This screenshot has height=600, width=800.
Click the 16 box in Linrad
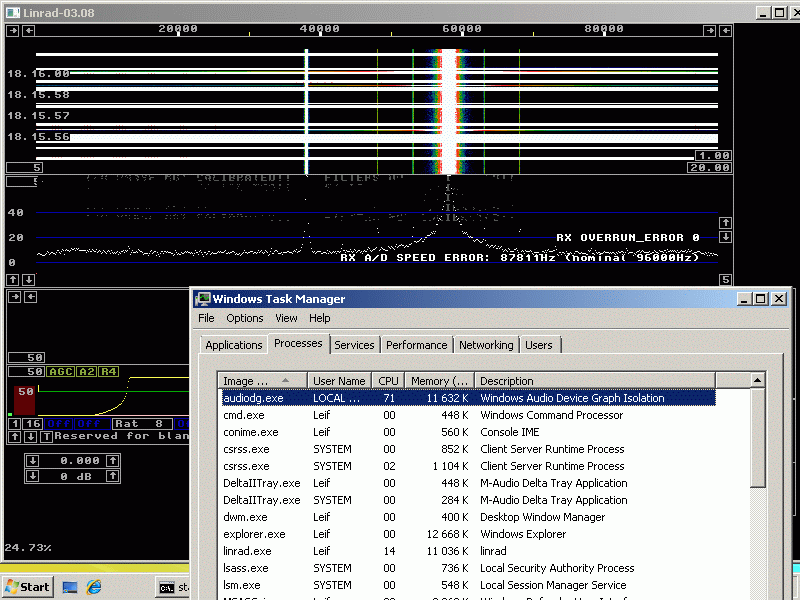click(33, 423)
